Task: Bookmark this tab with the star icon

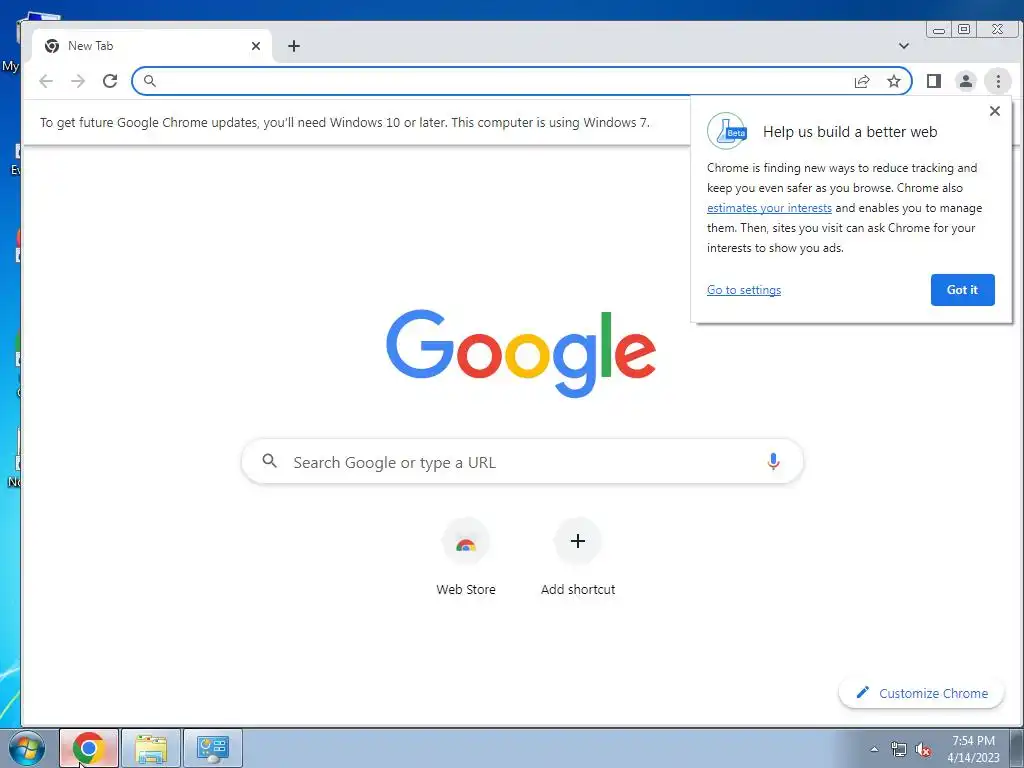Action: point(893,81)
